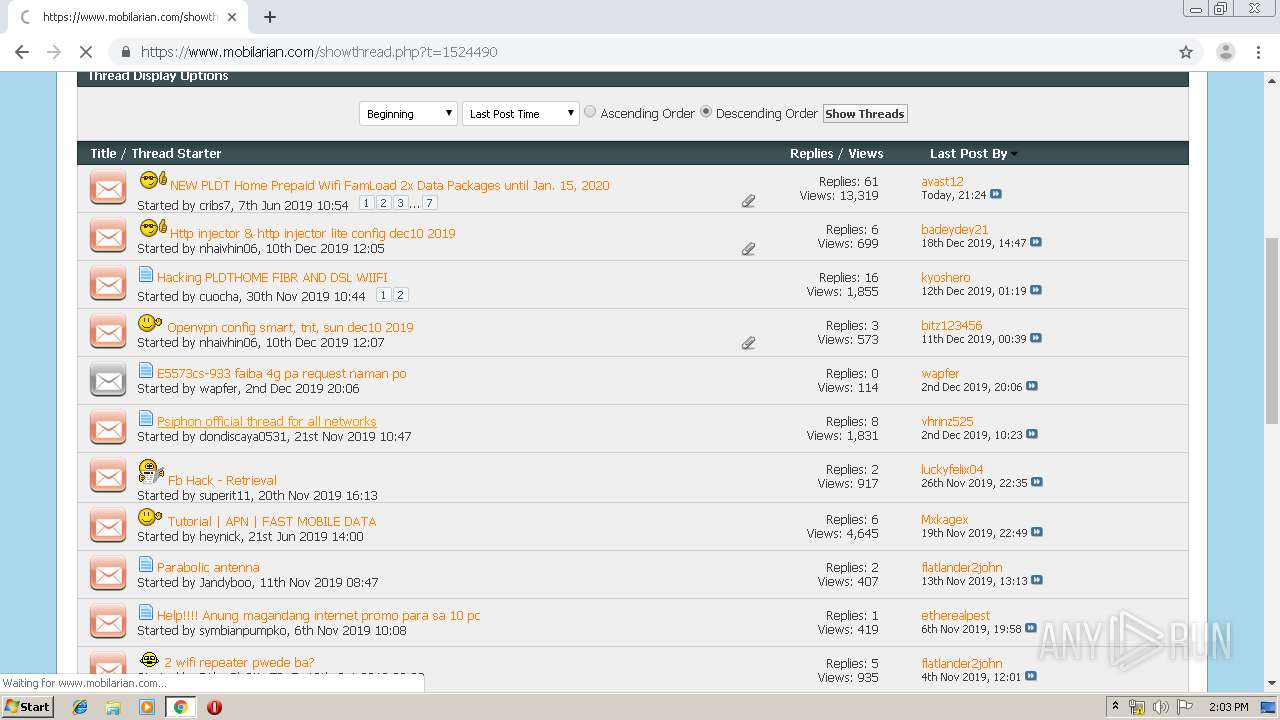Sort threads by Replies header
The height and width of the screenshot is (720, 1280).
click(x=811, y=153)
